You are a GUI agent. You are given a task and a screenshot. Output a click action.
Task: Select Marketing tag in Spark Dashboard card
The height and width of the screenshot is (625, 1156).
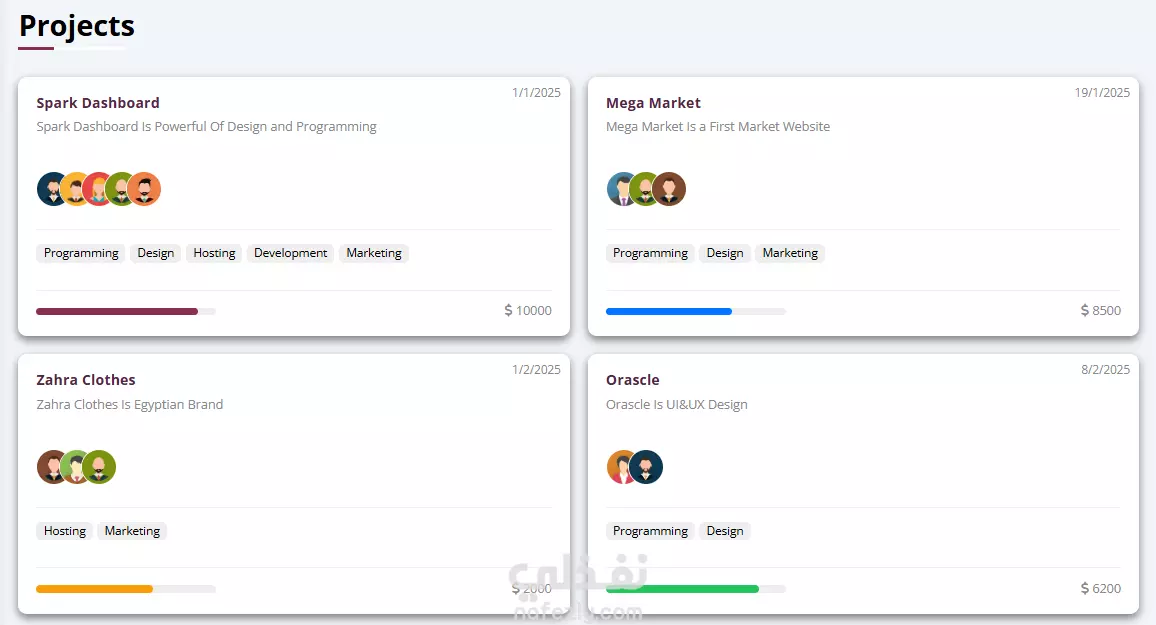point(374,253)
